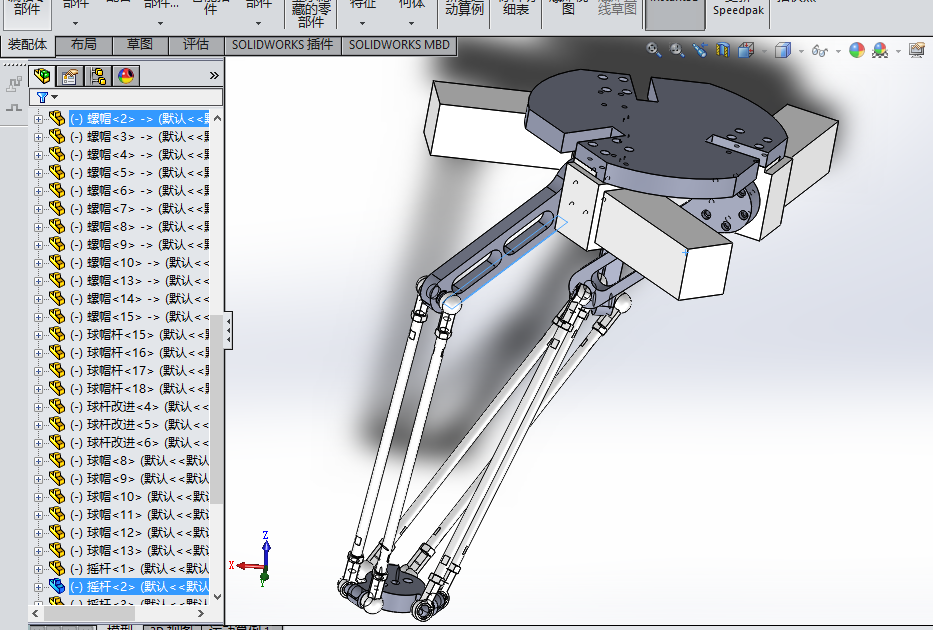The image size is (933, 630).
Task: Click part icon beside 摇杆<1>
Action: pos(57,568)
